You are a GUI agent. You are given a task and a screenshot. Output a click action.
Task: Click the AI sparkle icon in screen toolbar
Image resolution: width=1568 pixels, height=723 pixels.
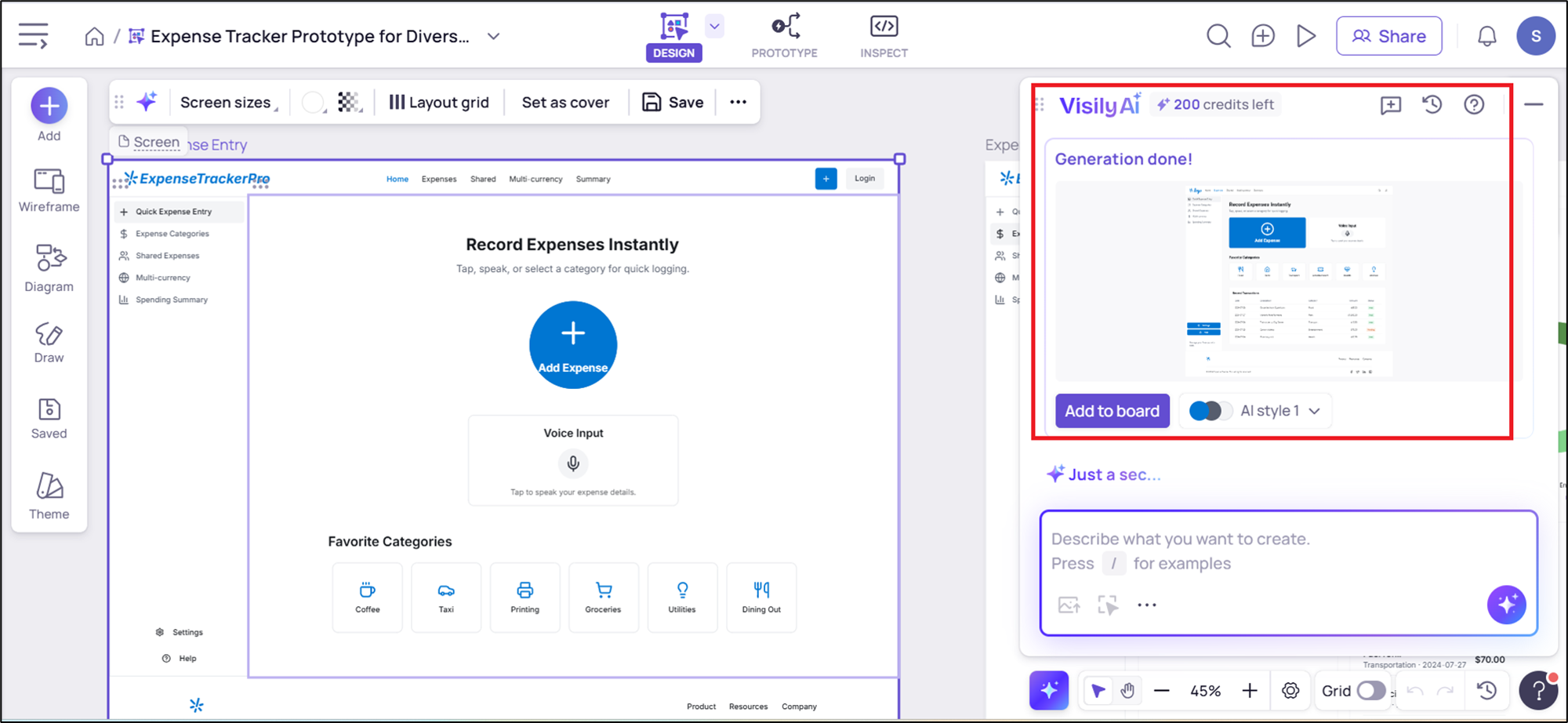[147, 102]
